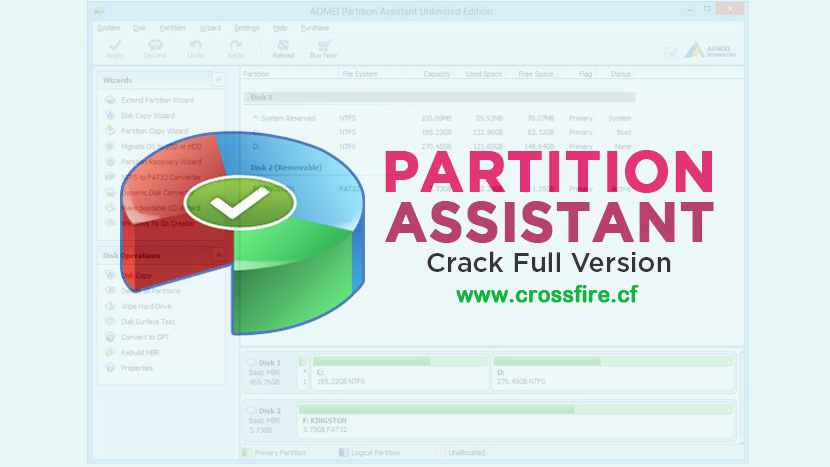Select the C: 195.22GB NTFS partition bar
This screenshot has height=467, width=830.
(x=400, y=372)
